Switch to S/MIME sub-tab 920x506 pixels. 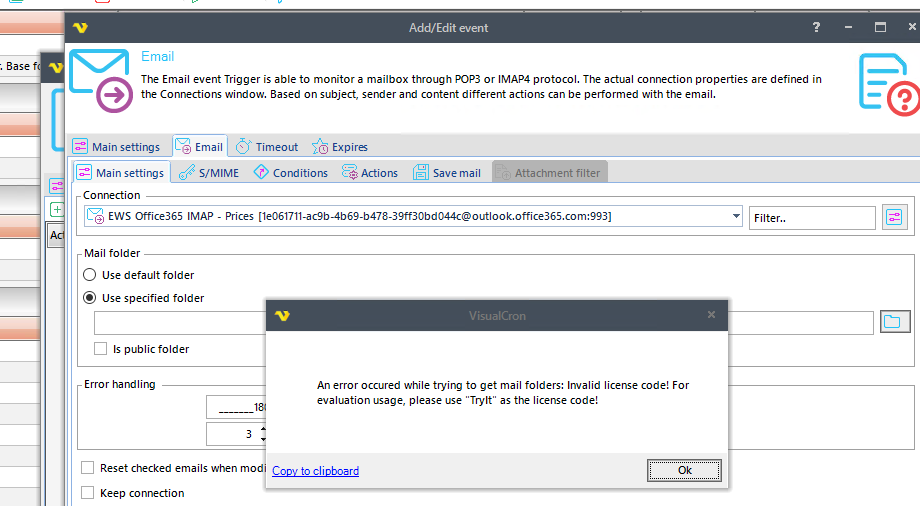coord(208,173)
